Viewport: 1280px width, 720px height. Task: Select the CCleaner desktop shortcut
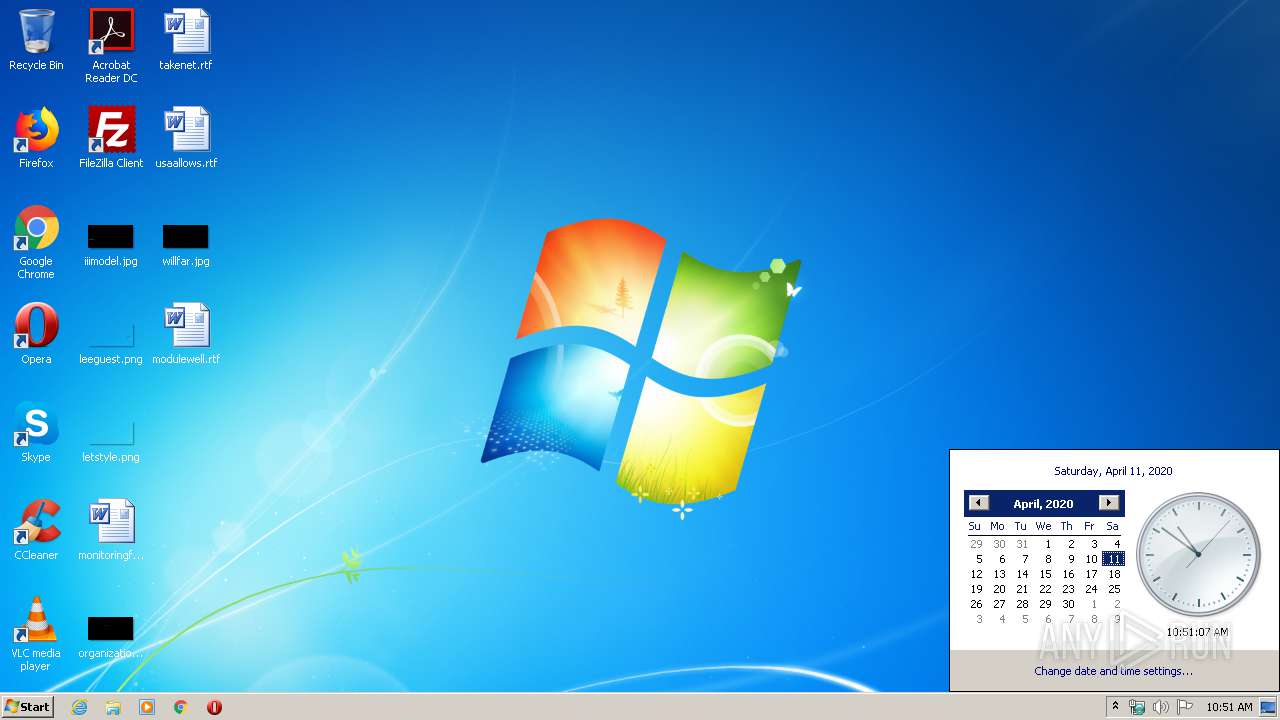(x=36, y=530)
